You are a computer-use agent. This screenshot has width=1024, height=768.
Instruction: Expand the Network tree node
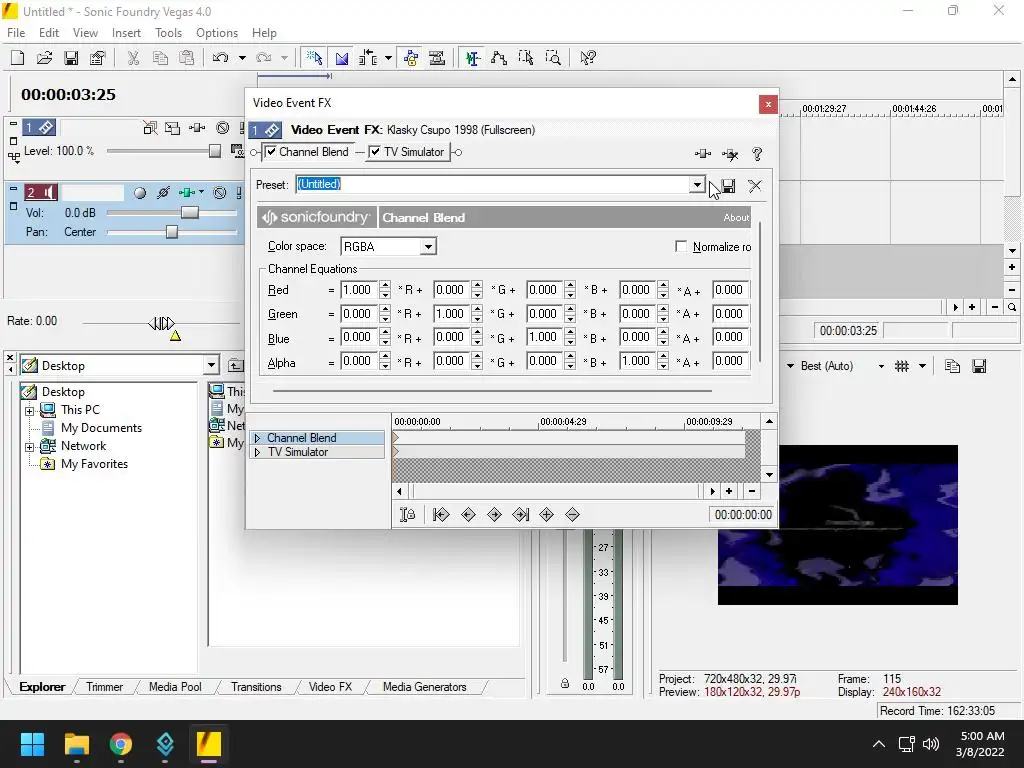pyautogui.click(x=29, y=447)
